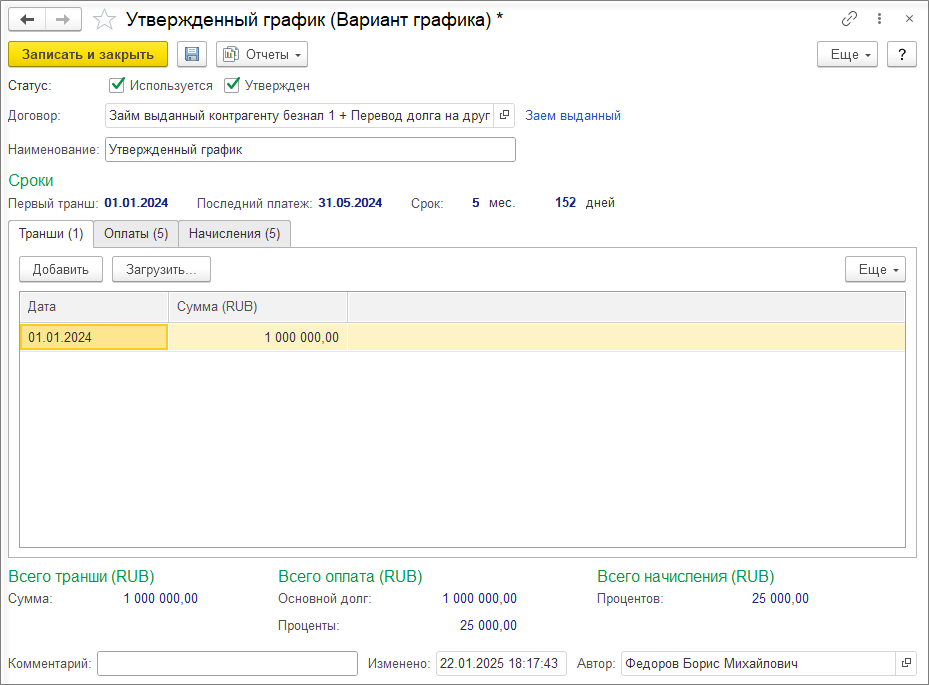
Task: Click the forward navigation arrow
Action: point(63,20)
